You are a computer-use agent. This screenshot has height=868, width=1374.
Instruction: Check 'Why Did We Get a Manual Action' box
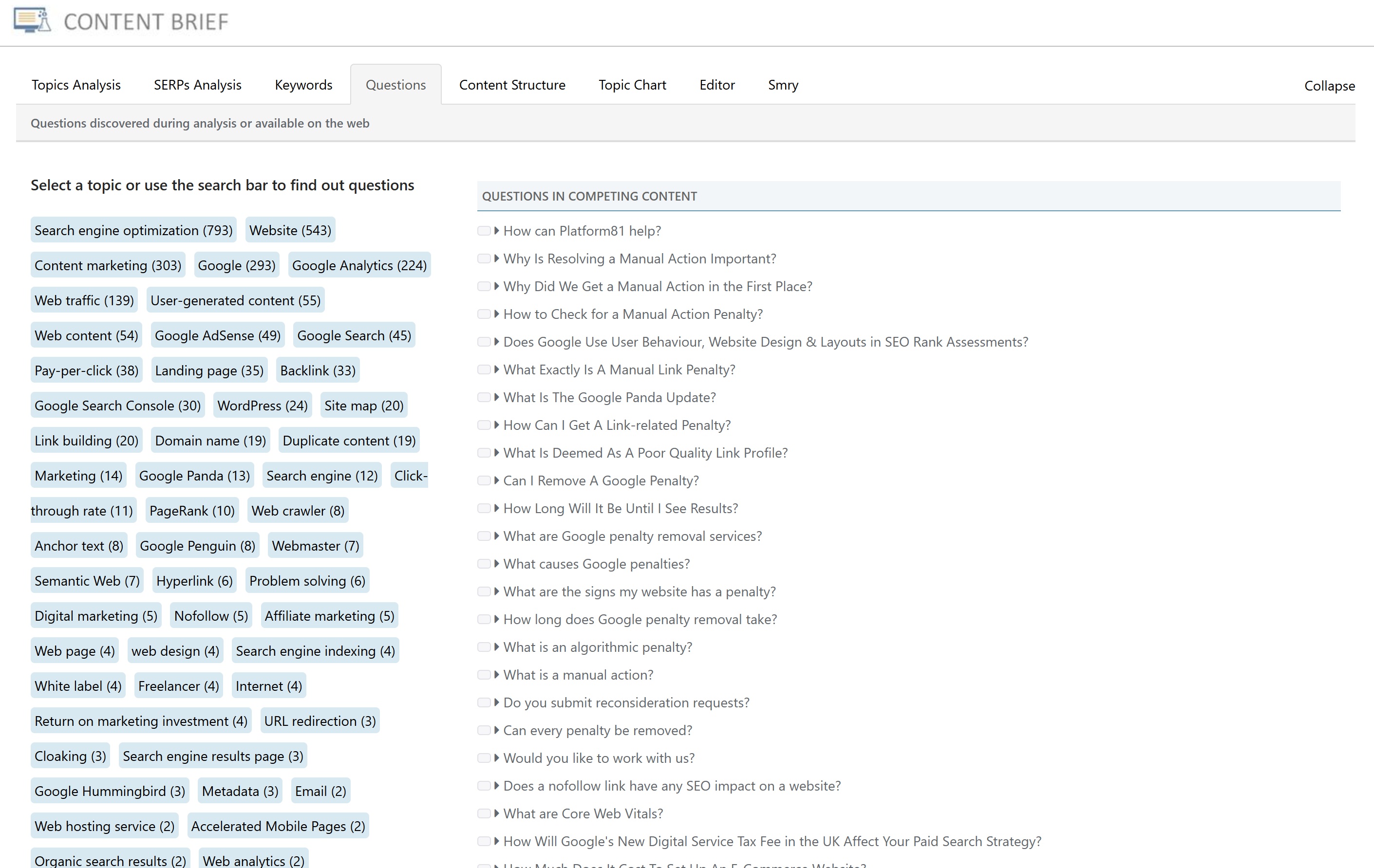(x=484, y=286)
